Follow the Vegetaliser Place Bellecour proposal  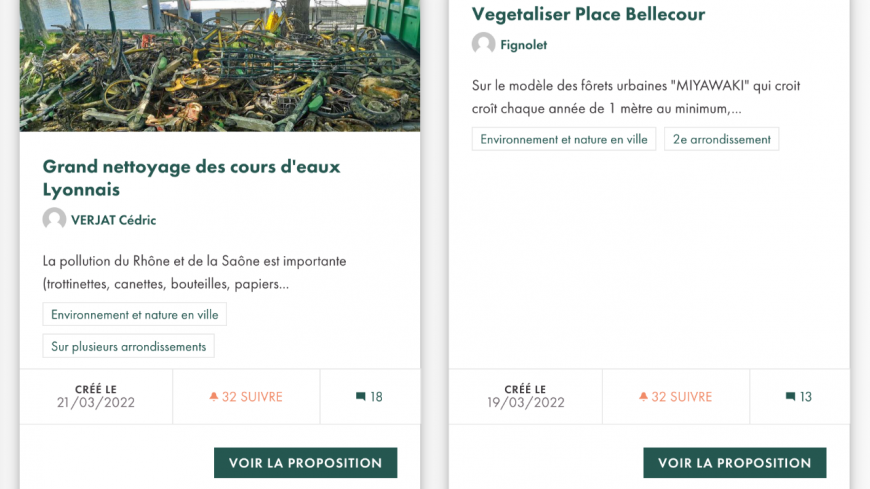click(x=676, y=397)
